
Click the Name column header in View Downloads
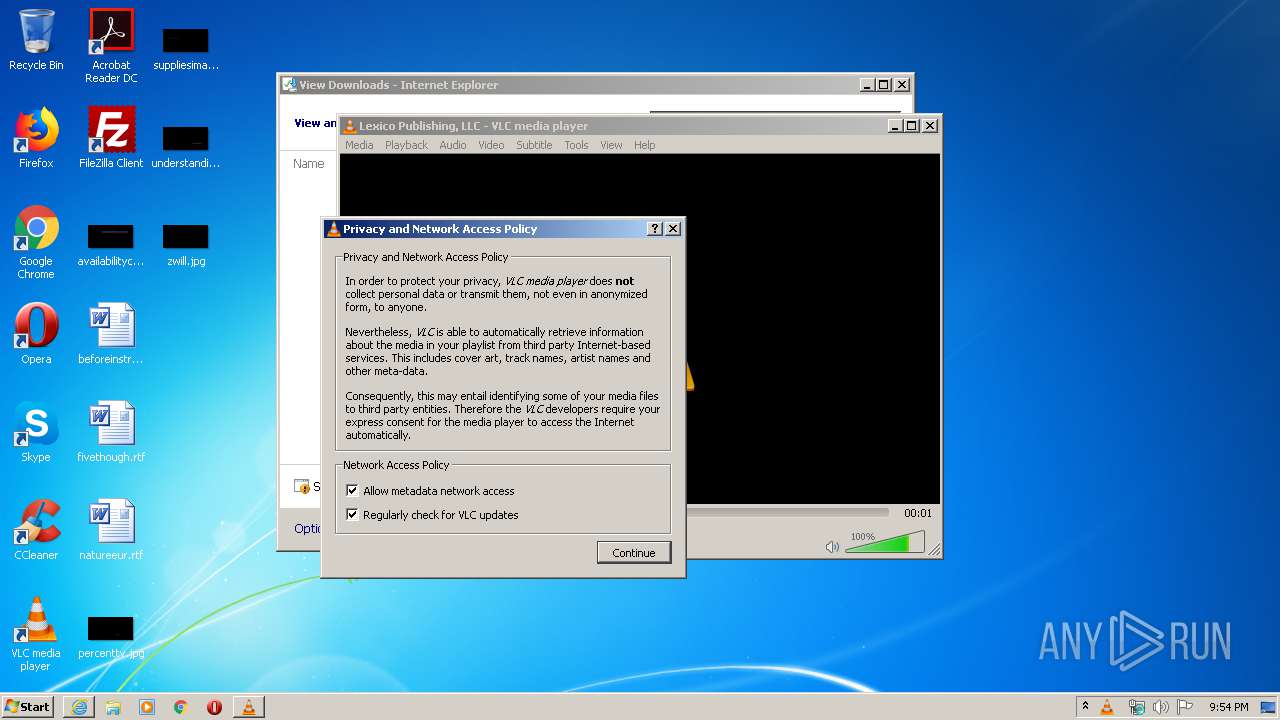tap(309, 164)
